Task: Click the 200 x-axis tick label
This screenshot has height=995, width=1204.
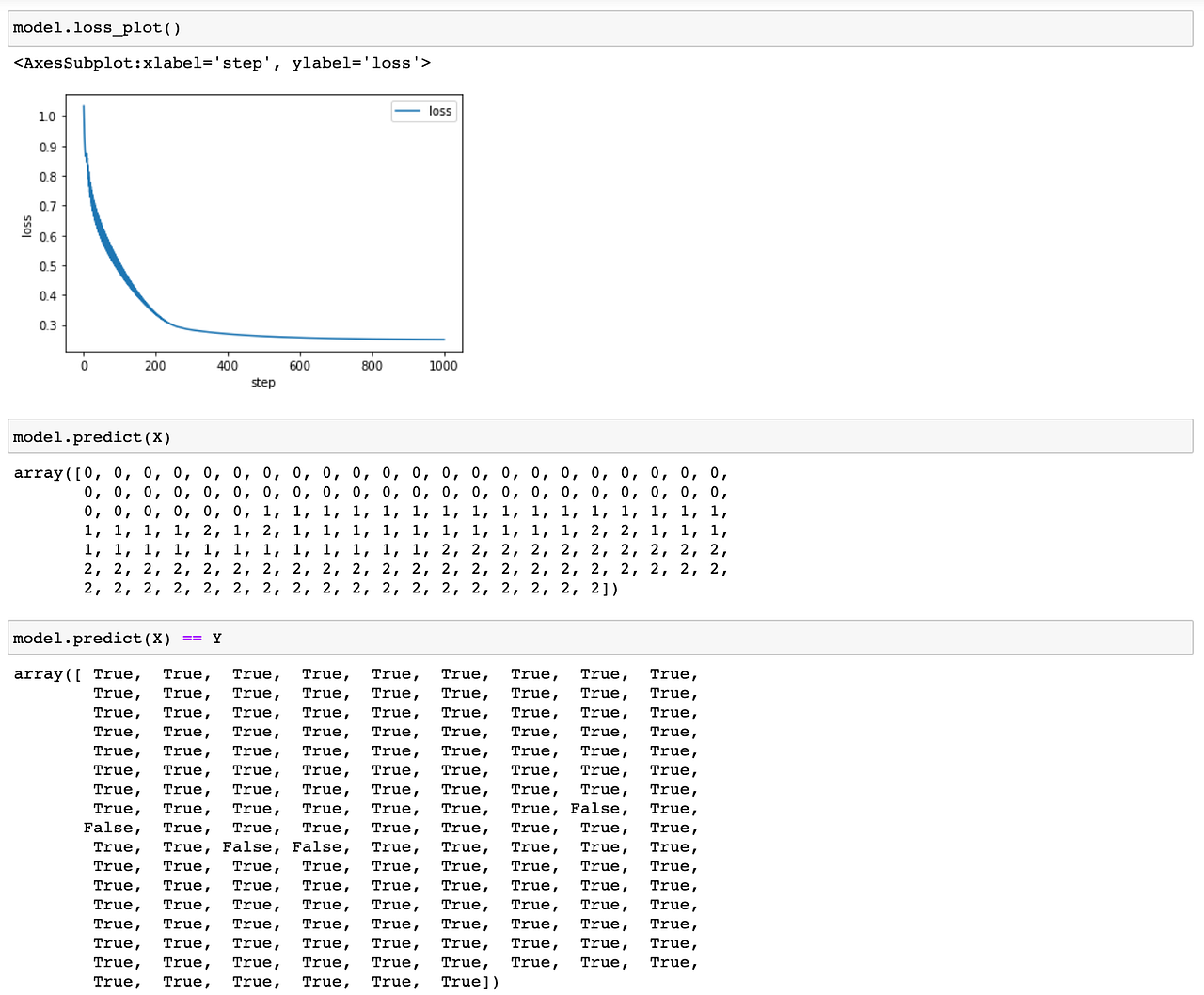Action: [155, 365]
